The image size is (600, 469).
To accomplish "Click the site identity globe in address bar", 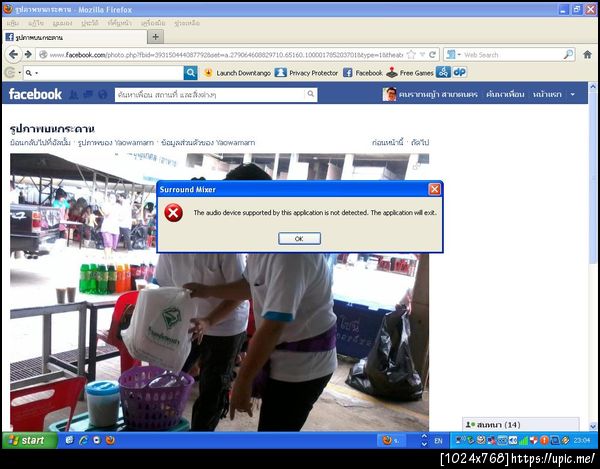I will click(x=43, y=55).
